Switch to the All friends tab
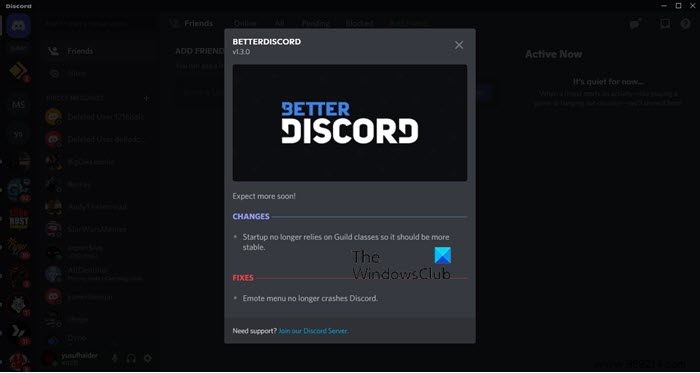Image resolution: width=700 pixels, height=373 pixels. tap(279, 23)
